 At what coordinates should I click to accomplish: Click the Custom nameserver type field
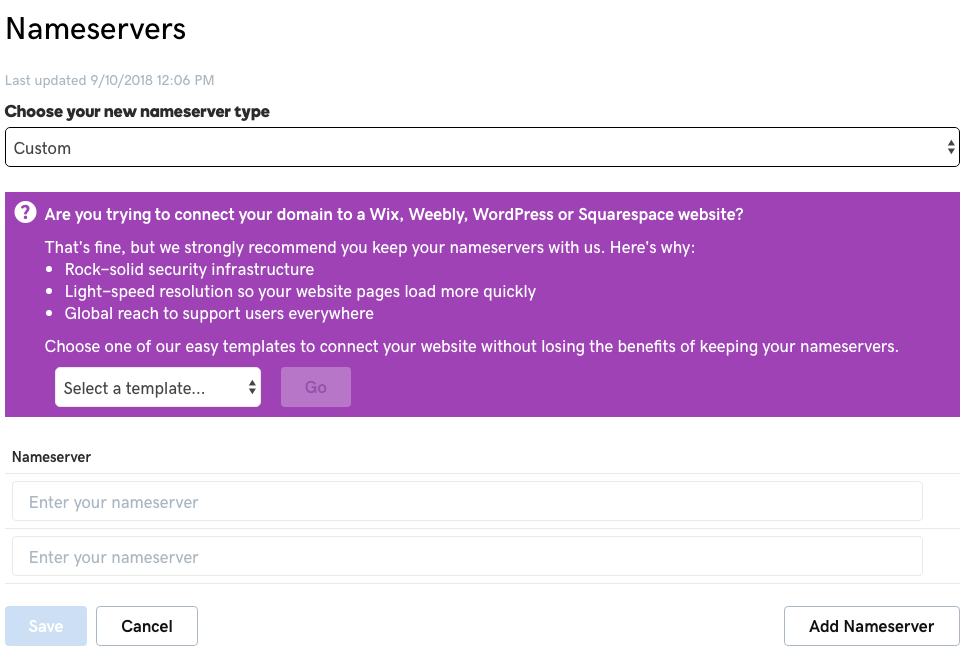click(482, 146)
